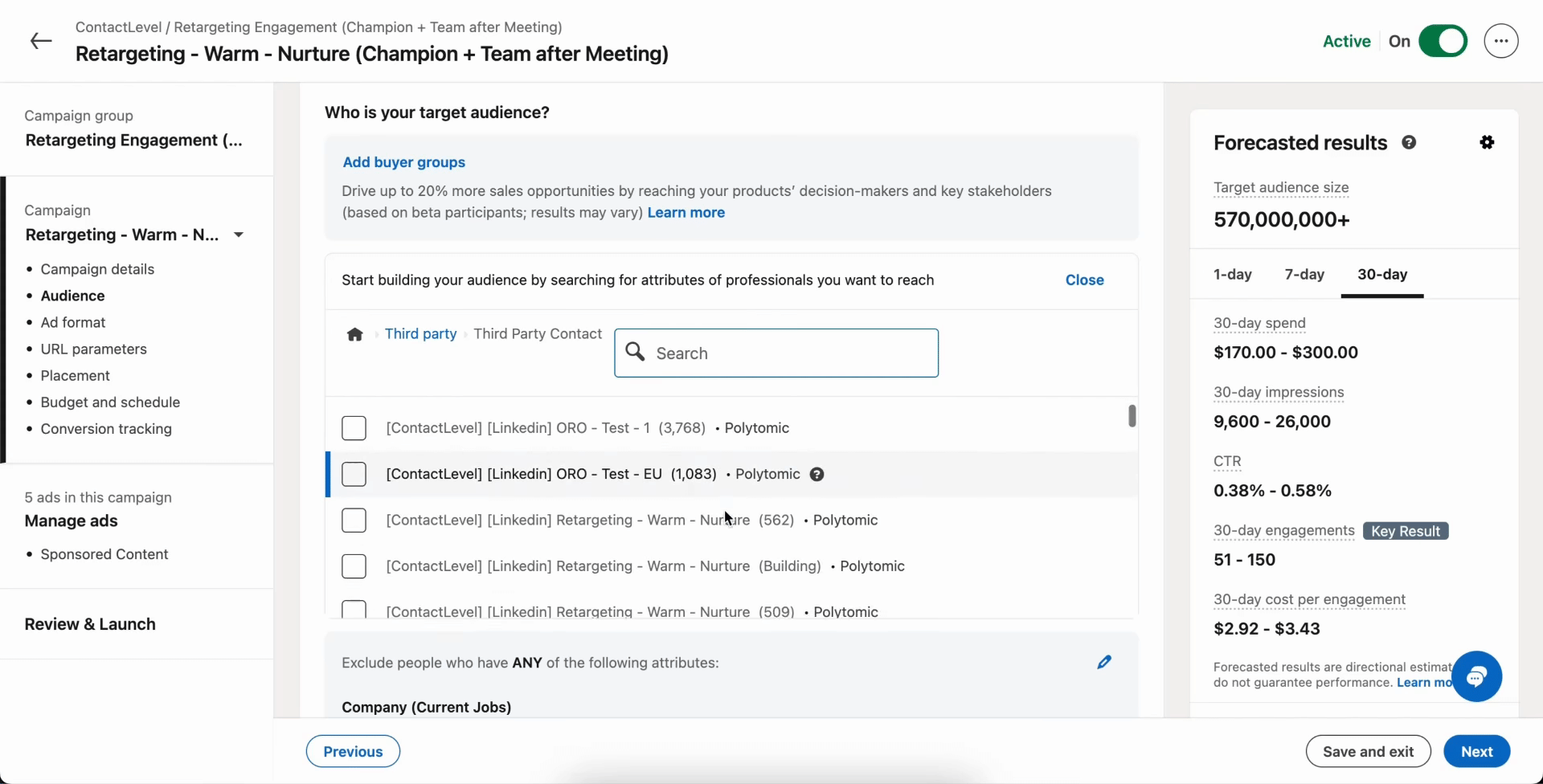1543x784 pixels.
Task: Edit exclusions with the pencil icon
Action: [x=1104, y=662]
